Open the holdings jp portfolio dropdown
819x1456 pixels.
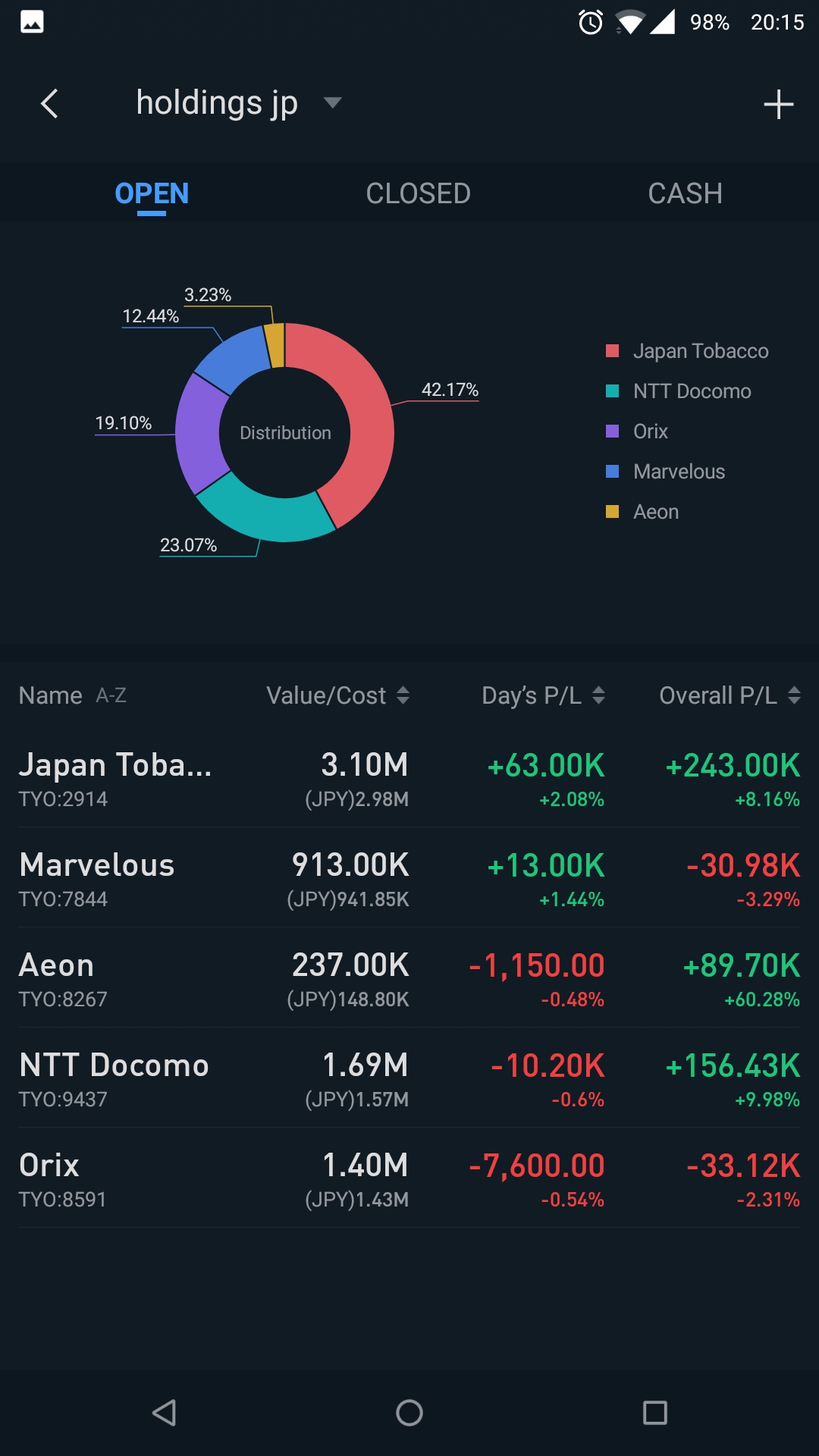[x=332, y=102]
